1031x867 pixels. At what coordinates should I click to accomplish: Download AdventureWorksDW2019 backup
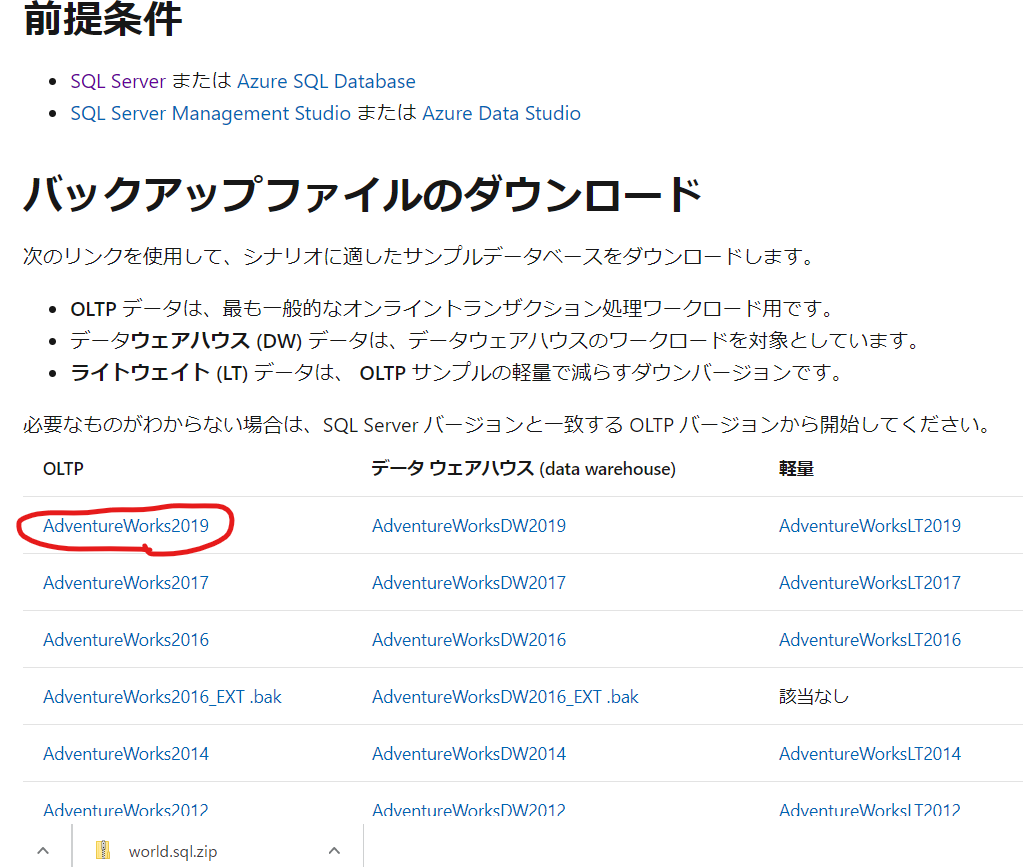[x=469, y=526]
